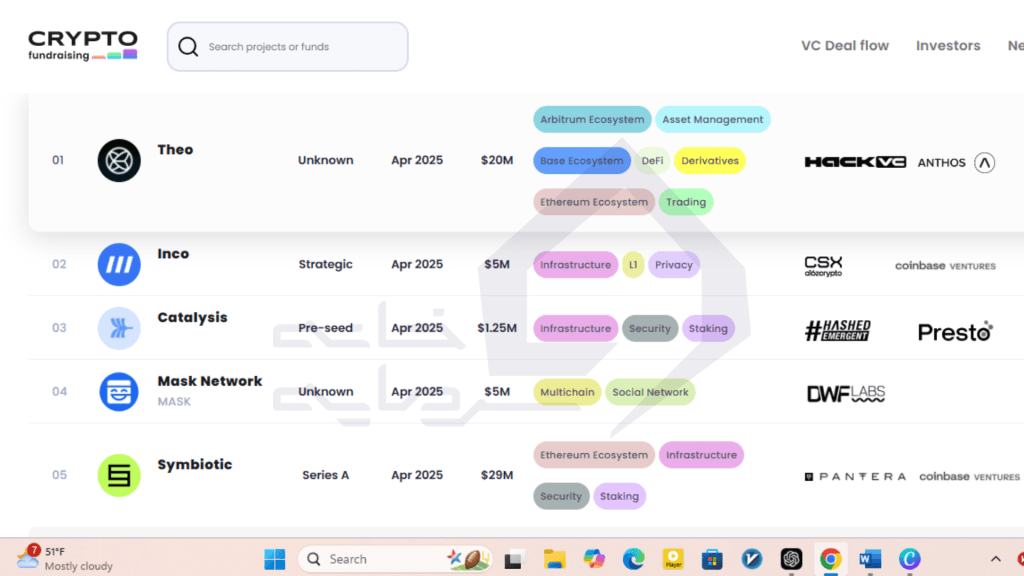Open the Inco project name link
Screen dimensions: 1024x576
click(x=173, y=253)
